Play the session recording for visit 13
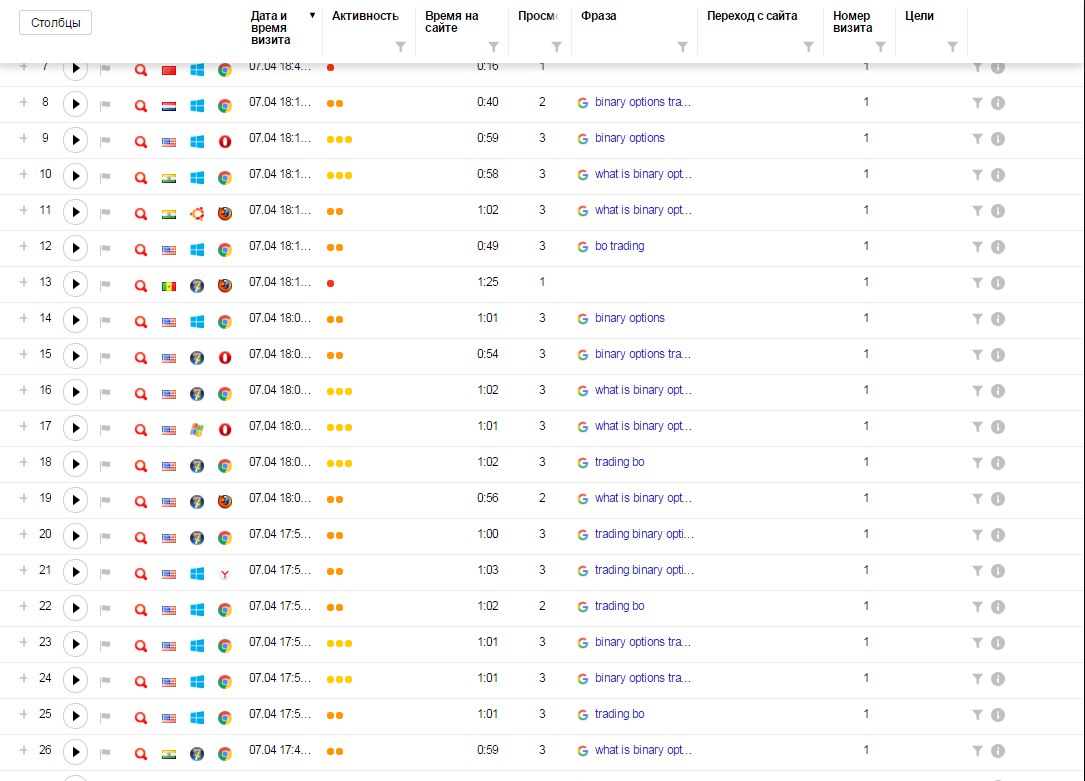Image resolution: width=1085 pixels, height=781 pixels. [75, 284]
